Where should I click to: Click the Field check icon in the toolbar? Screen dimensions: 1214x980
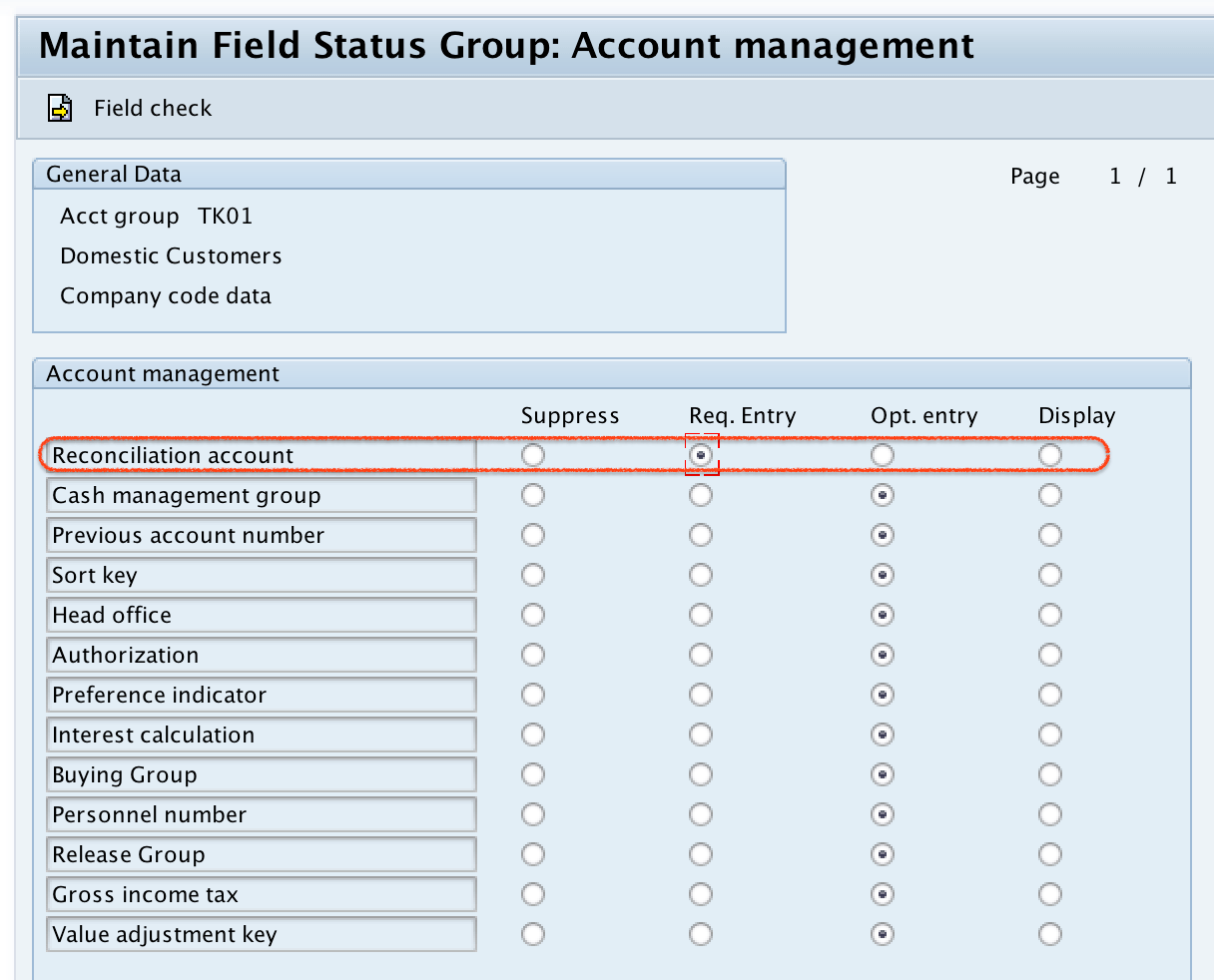pyautogui.click(x=59, y=107)
